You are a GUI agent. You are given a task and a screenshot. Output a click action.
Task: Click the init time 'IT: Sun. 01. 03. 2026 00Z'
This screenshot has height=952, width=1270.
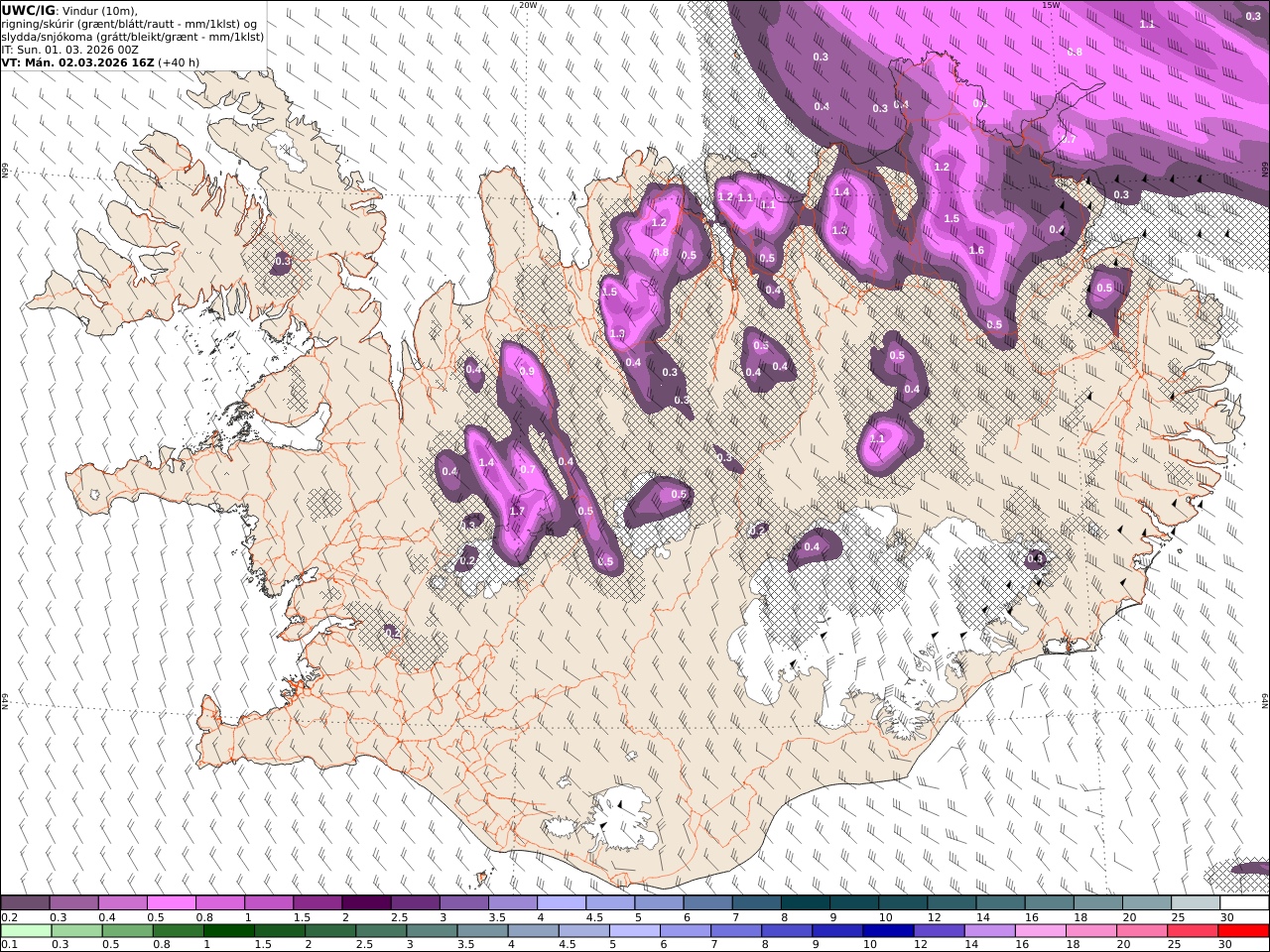(x=69, y=49)
